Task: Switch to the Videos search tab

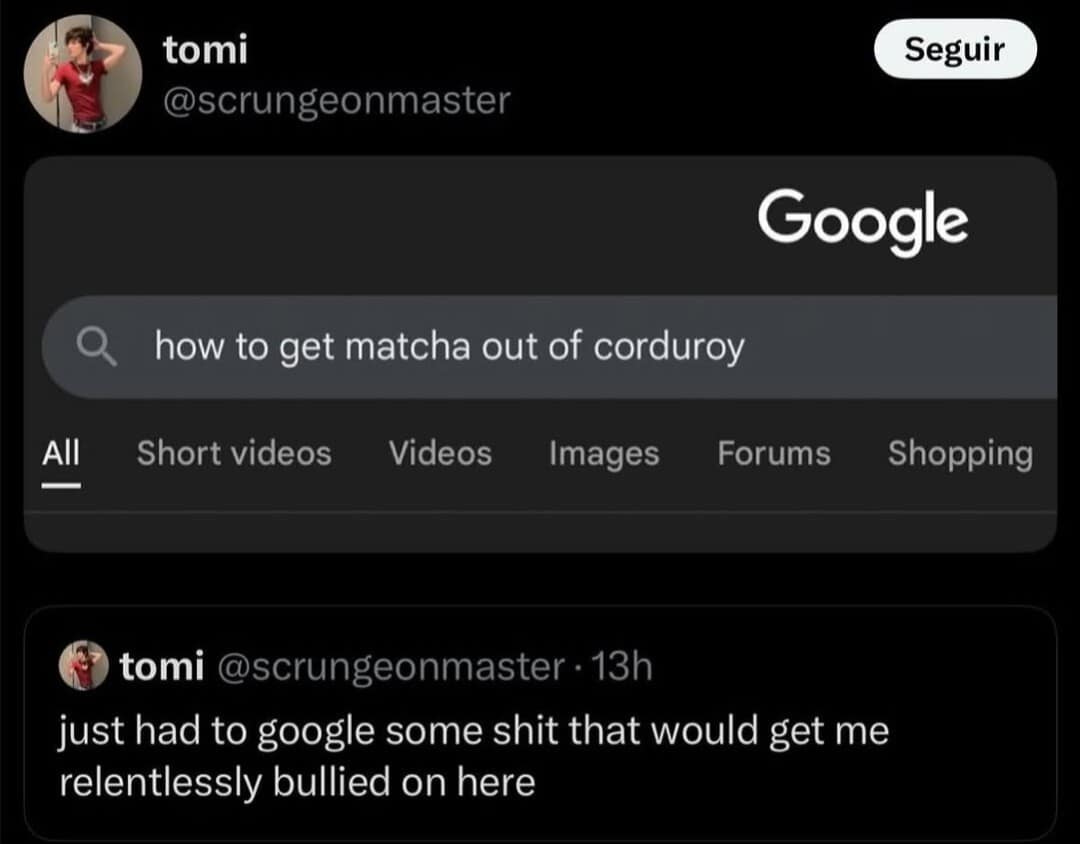Action: [x=439, y=454]
